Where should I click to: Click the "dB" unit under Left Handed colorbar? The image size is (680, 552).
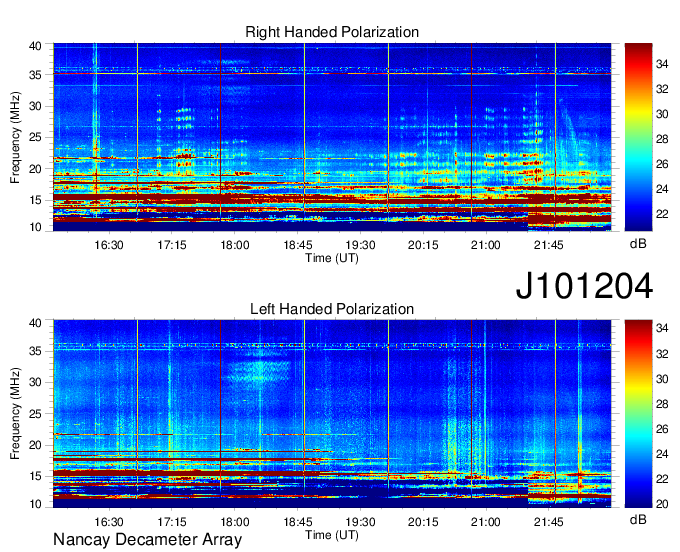click(x=638, y=520)
